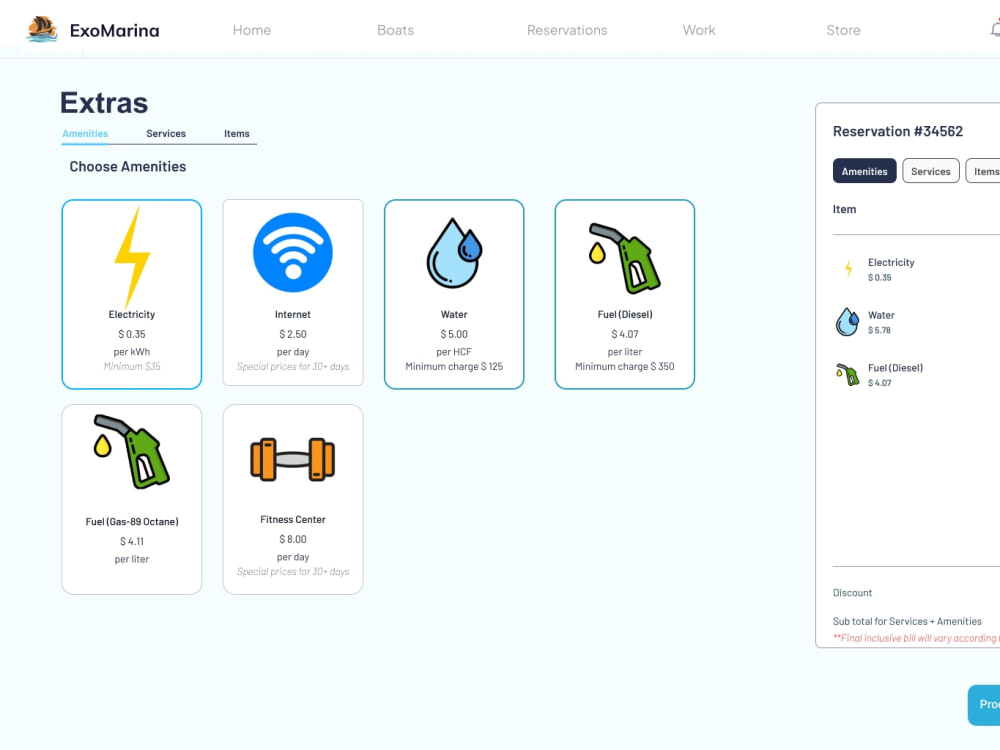Choose the Fitness Center dumbbell icon

(293, 459)
